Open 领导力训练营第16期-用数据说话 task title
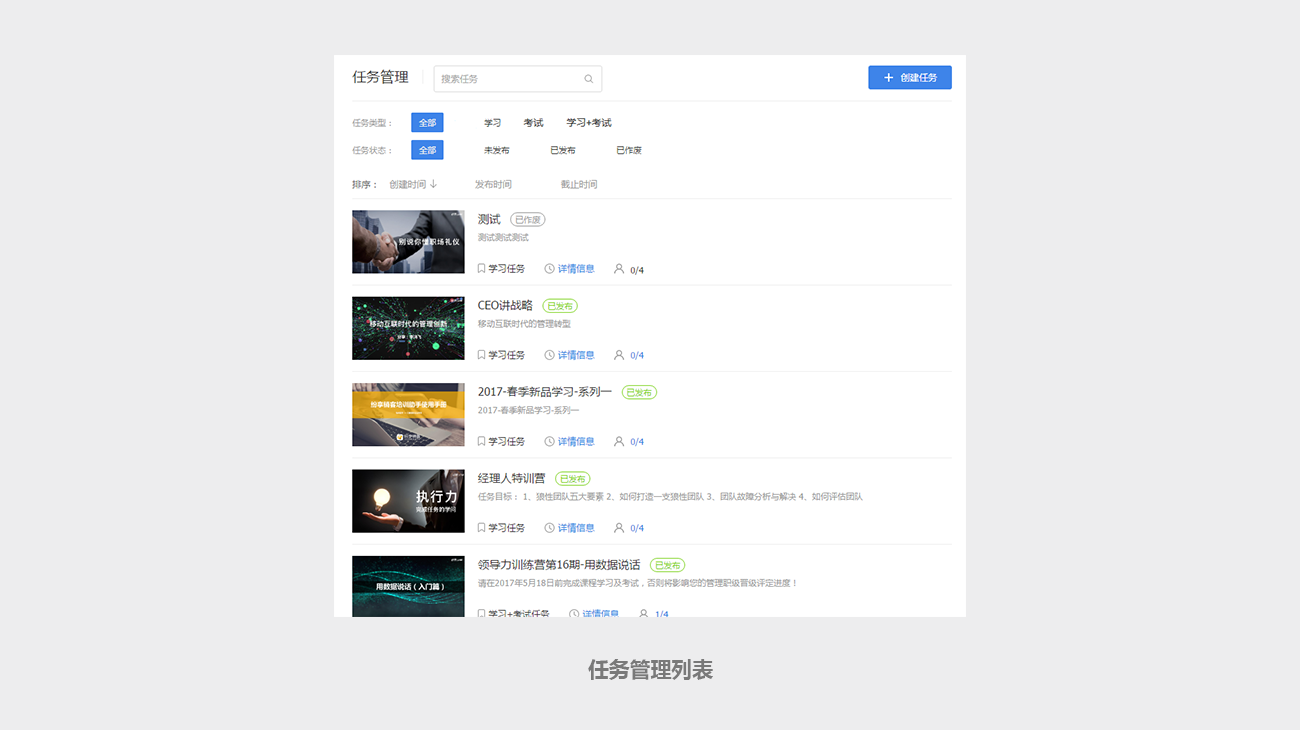Image resolution: width=1300 pixels, height=730 pixels. point(559,565)
